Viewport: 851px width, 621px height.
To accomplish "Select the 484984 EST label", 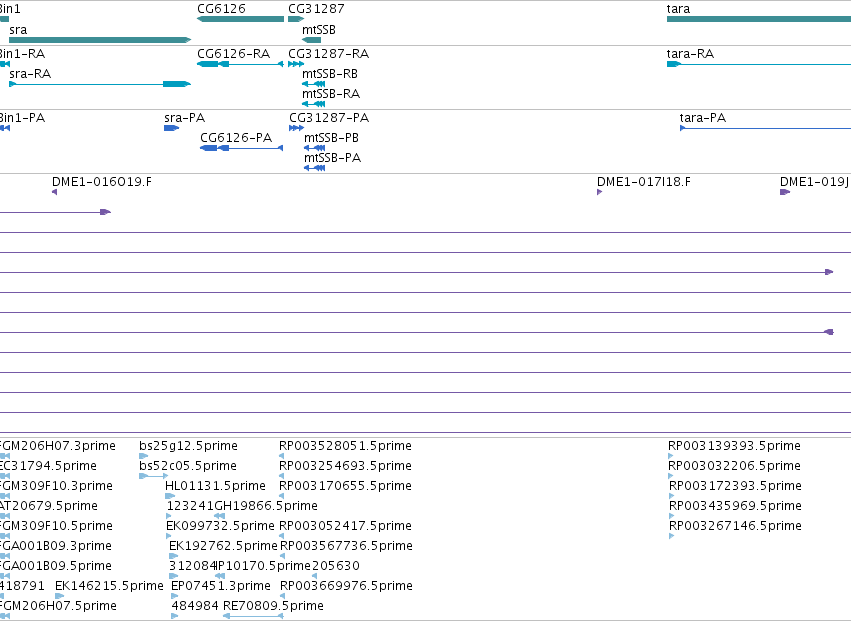I will (x=195, y=606).
